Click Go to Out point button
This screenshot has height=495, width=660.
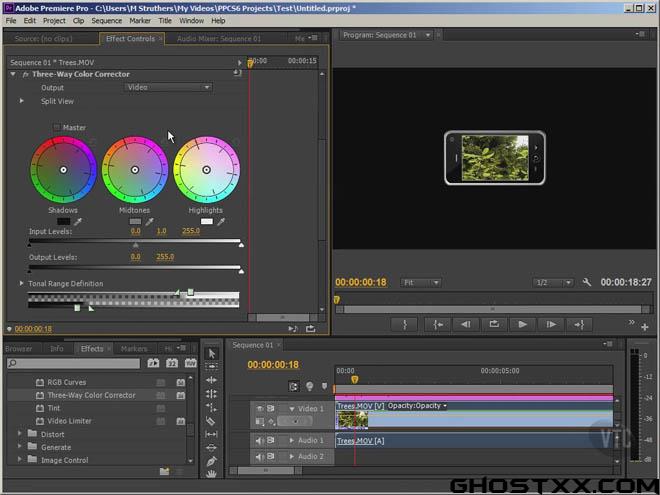(x=579, y=325)
